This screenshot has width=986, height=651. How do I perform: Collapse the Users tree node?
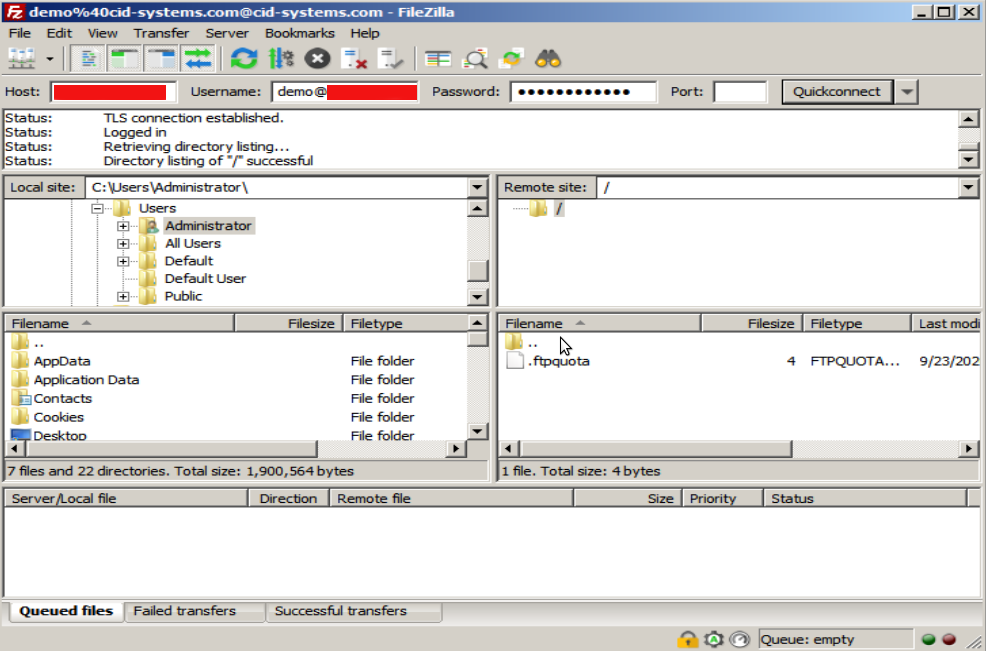coord(97,208)
